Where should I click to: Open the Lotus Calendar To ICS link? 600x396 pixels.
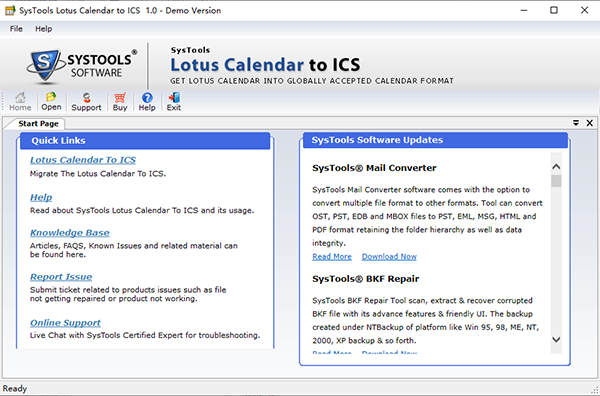click(x=83, y=160)
